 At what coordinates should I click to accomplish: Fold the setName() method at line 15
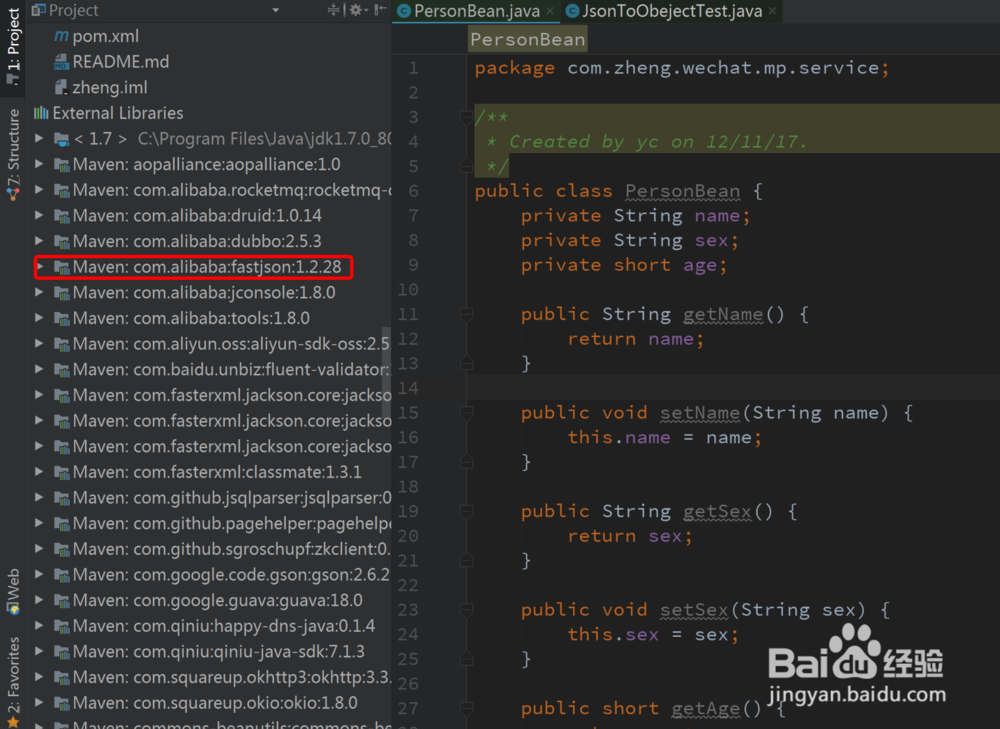pyautogui.click(x=467, y=413)
